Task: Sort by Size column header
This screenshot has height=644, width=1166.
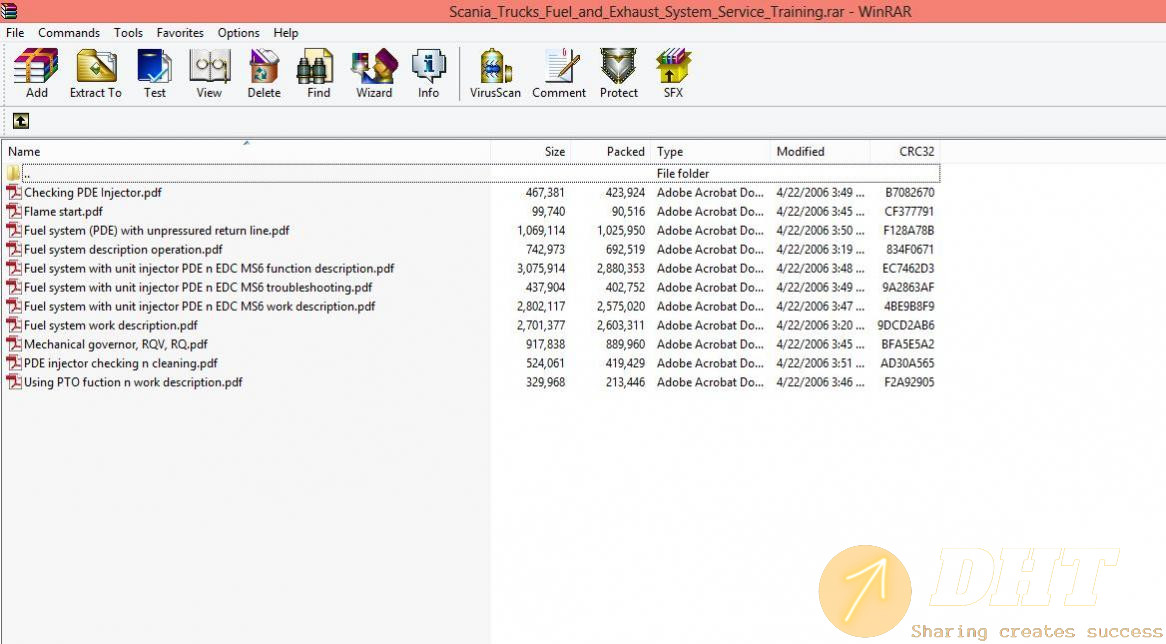Action: [530, 152]
